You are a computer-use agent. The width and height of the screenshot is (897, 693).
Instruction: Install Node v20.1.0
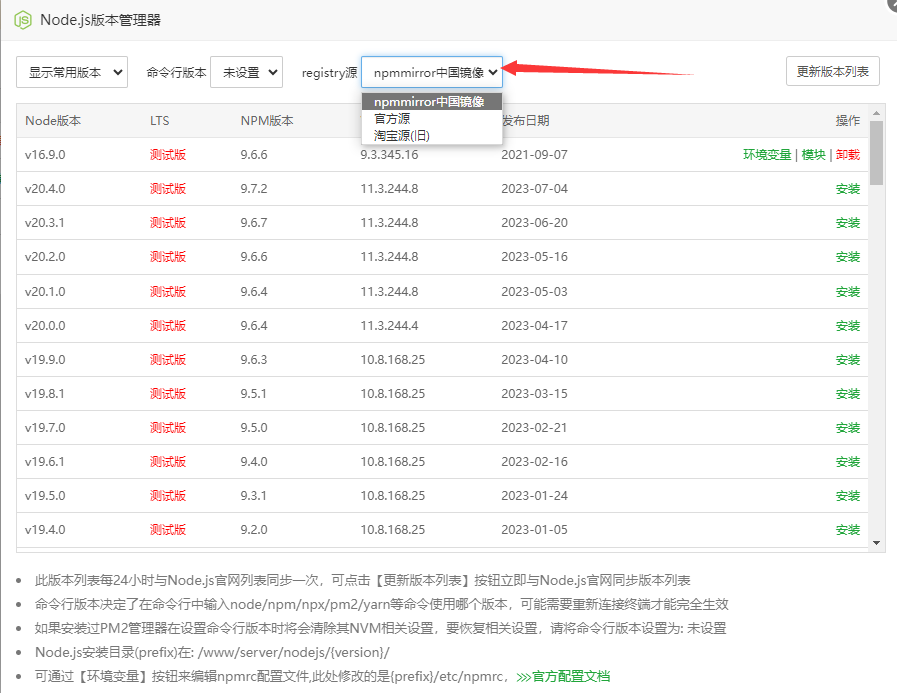pos(848,291)
